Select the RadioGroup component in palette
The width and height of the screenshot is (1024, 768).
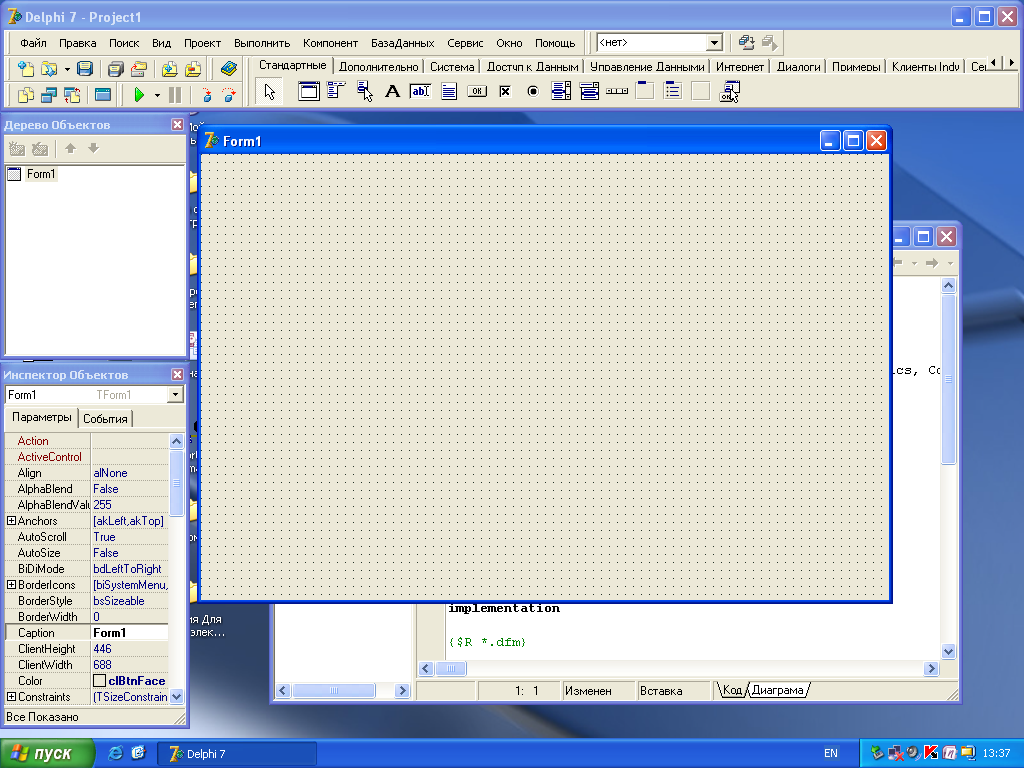tap(673, 91)
